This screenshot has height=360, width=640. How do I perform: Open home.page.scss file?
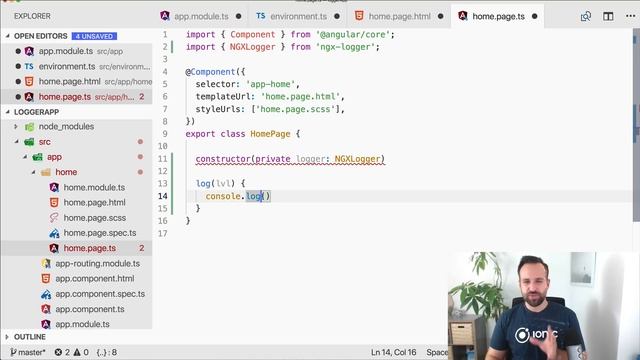[94, 218]
